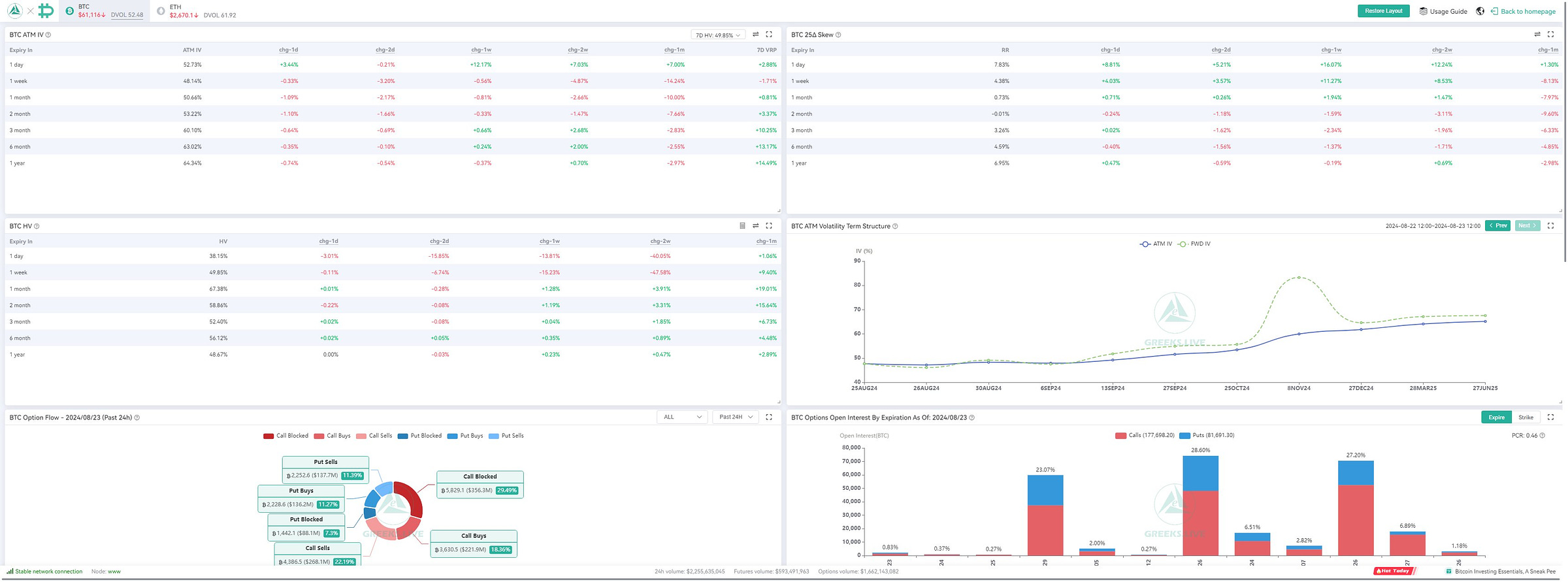The image size is (1568, 582).
Task: Click the BTC ATM IV help icon
Action: (x=48, y=35)
